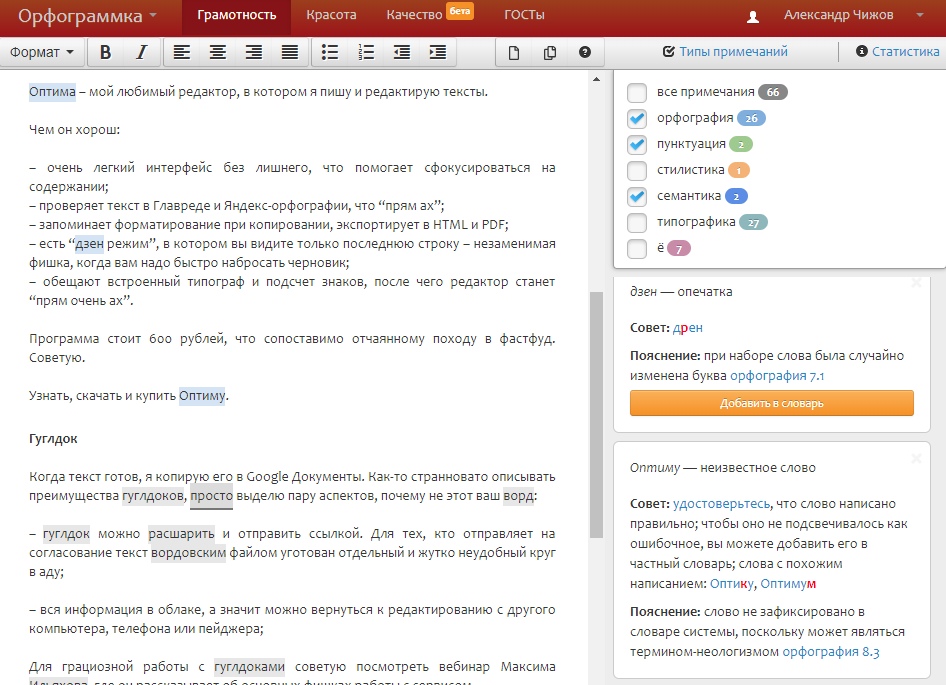Click the editor scrollbar thumb
This screenshot has height=685, width=946.
point(596,414)
